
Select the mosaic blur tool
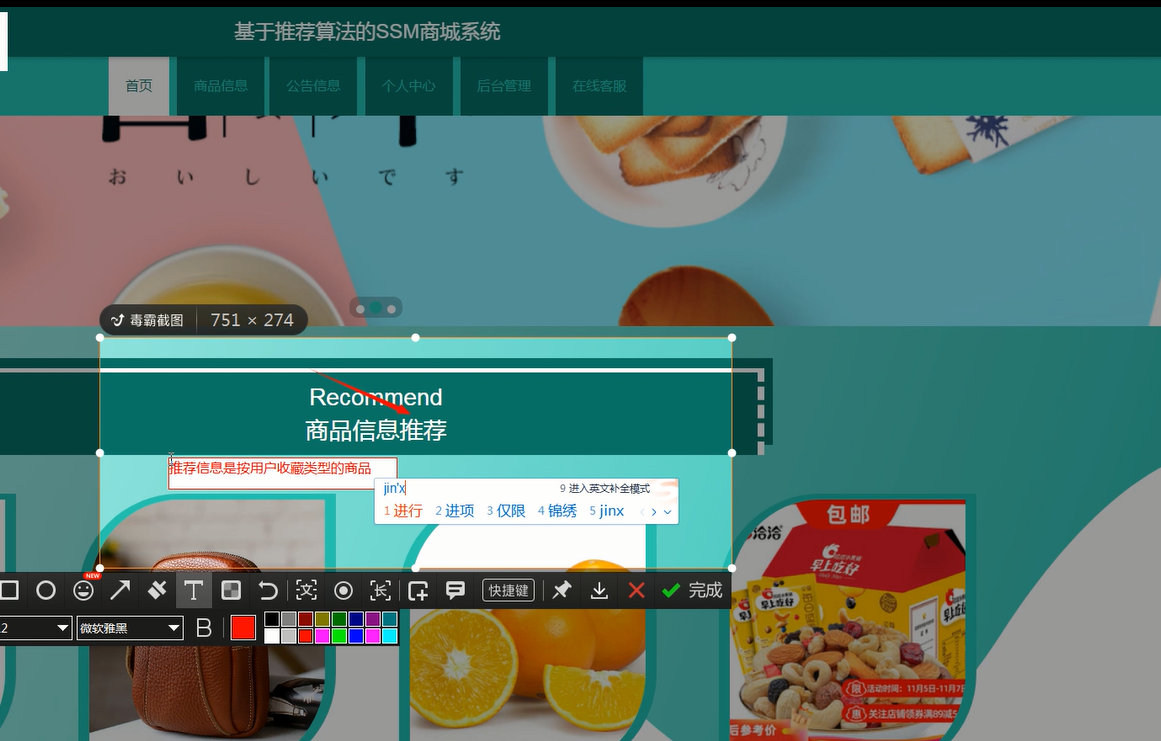click(x=231, y=590)
